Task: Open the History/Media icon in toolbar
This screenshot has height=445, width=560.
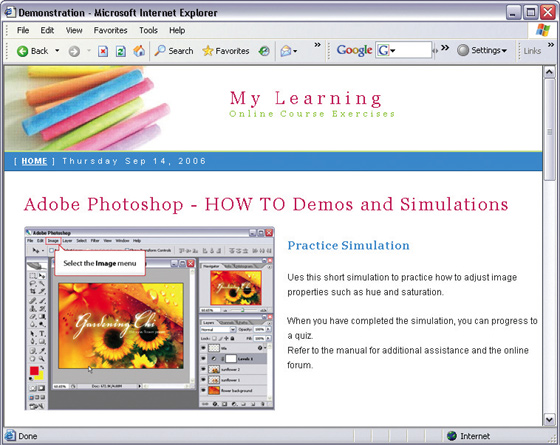Action: click(264, 51)
